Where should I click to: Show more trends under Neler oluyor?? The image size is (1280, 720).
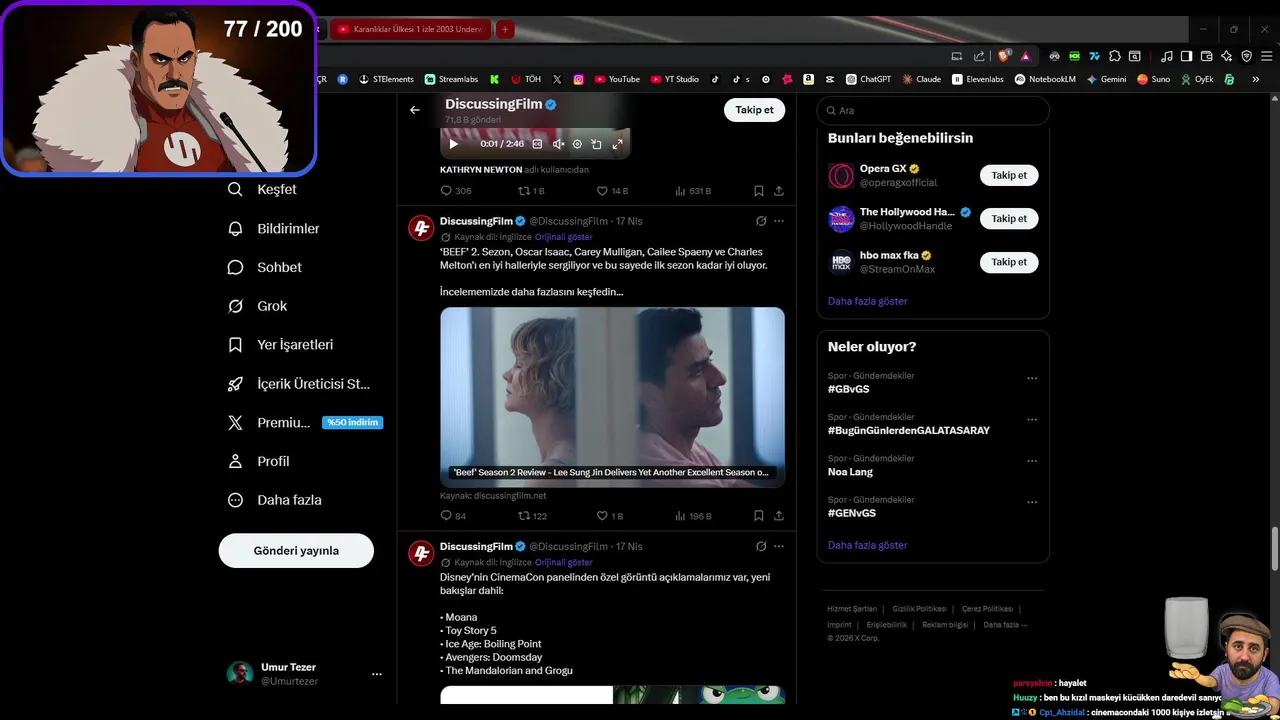867,545
